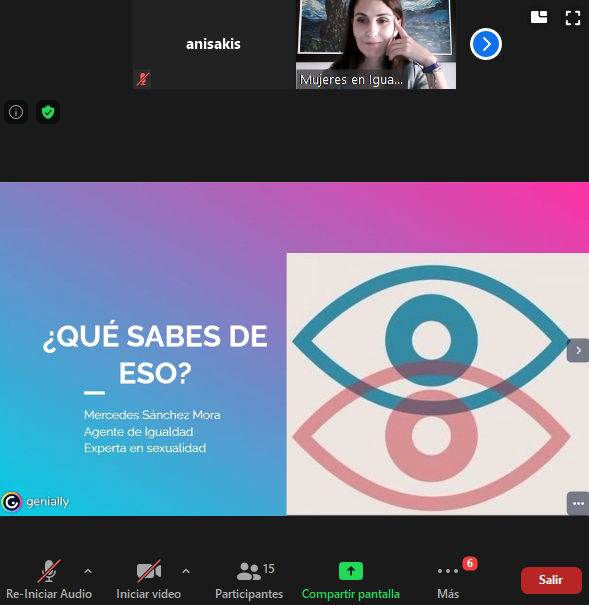Viewport: 589px width, 605px height.
Task: Toggle Re-Iniciar Audio microphone
Action: tap(49, 571)
